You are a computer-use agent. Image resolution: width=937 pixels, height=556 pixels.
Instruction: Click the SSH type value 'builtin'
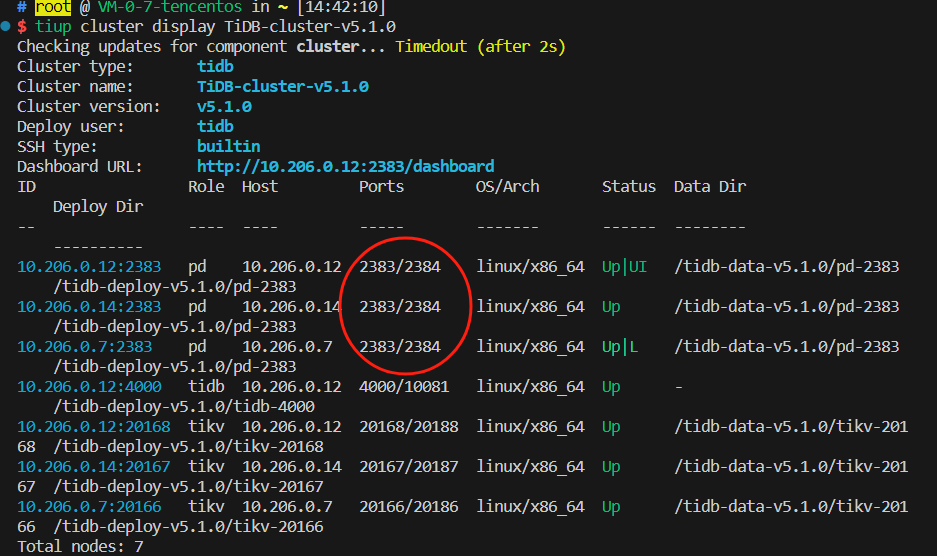(x=228, y=146)
